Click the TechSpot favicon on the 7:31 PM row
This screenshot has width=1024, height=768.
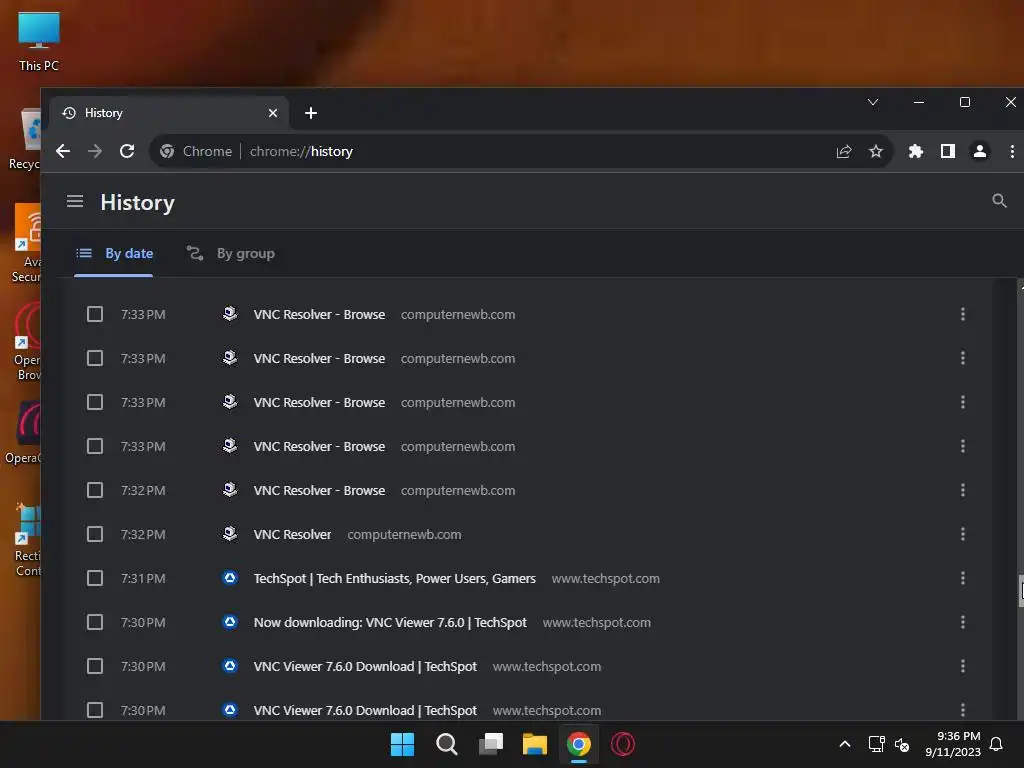click(x=230, y=578)
